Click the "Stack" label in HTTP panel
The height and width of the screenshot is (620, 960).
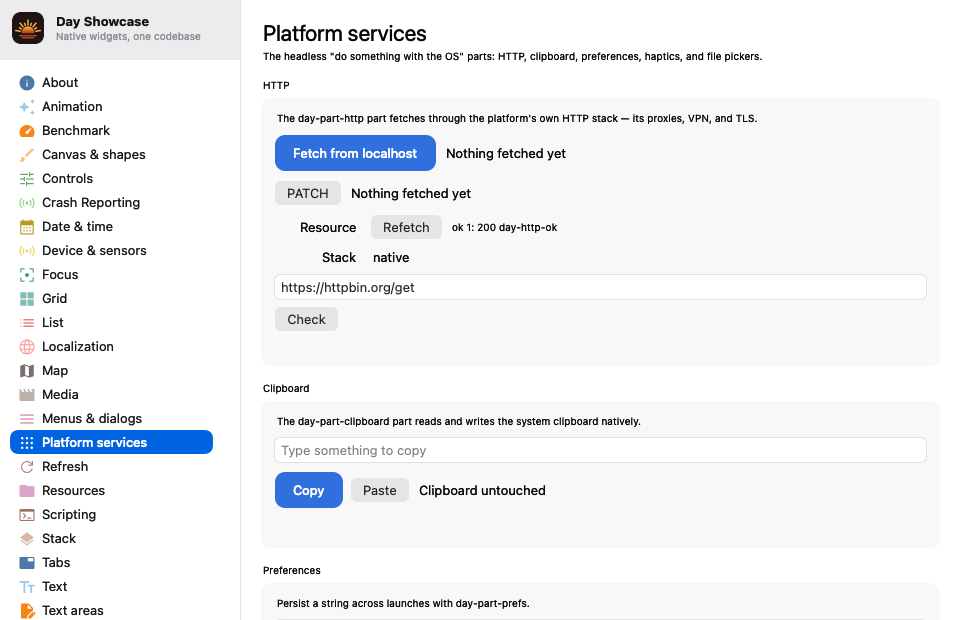[339, 258]
